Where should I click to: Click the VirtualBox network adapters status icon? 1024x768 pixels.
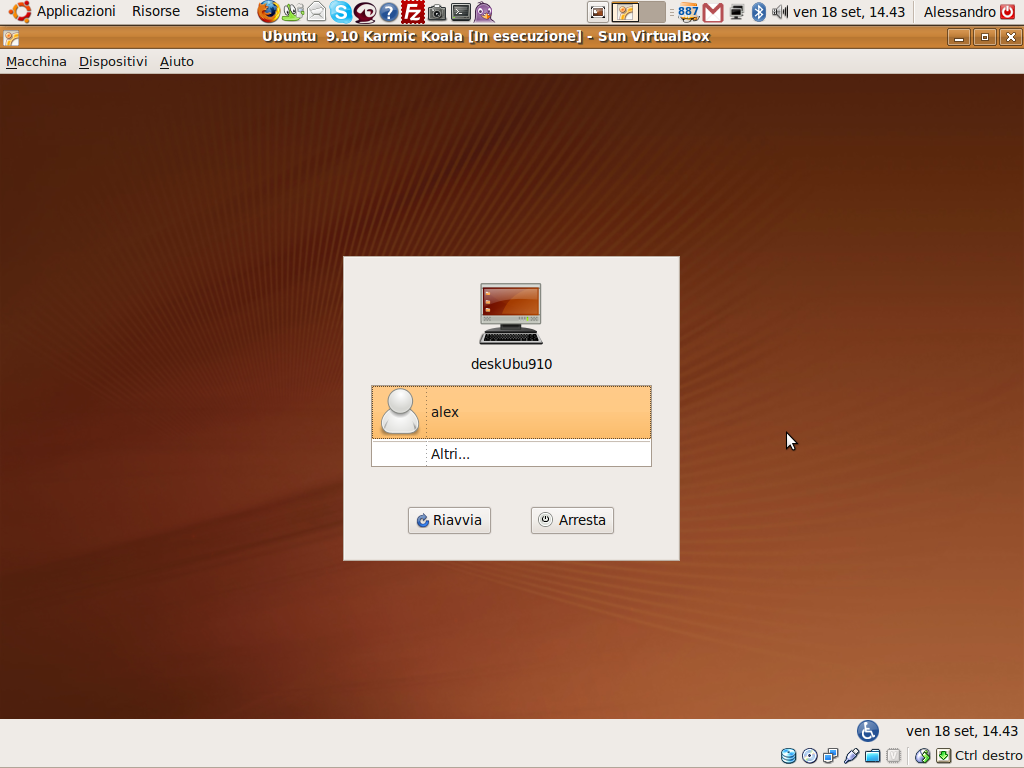point(831,756)
